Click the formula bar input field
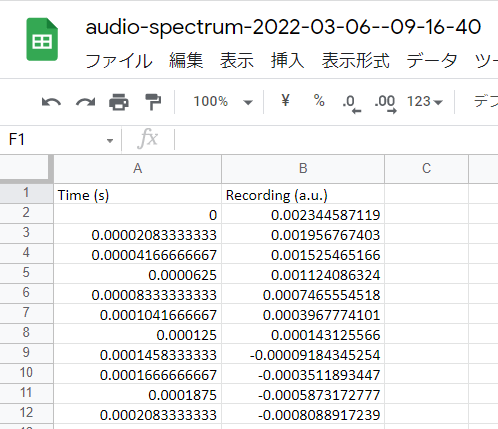Viewport: 498px width, 429px height. pos(336,139)
